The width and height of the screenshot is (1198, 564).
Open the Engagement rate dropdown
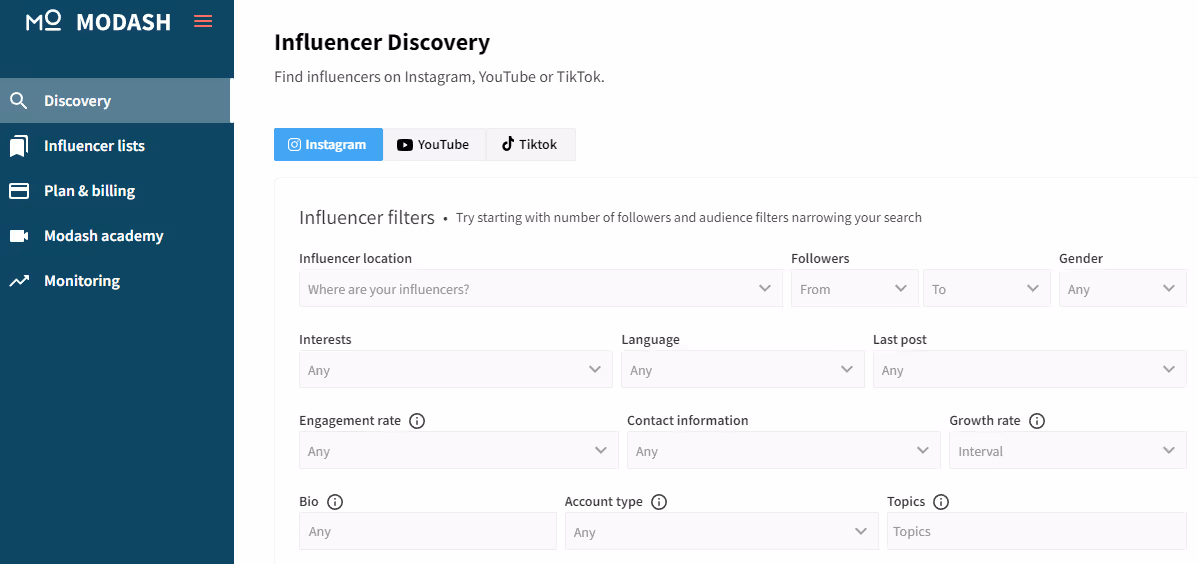click(x=459, y=451)
